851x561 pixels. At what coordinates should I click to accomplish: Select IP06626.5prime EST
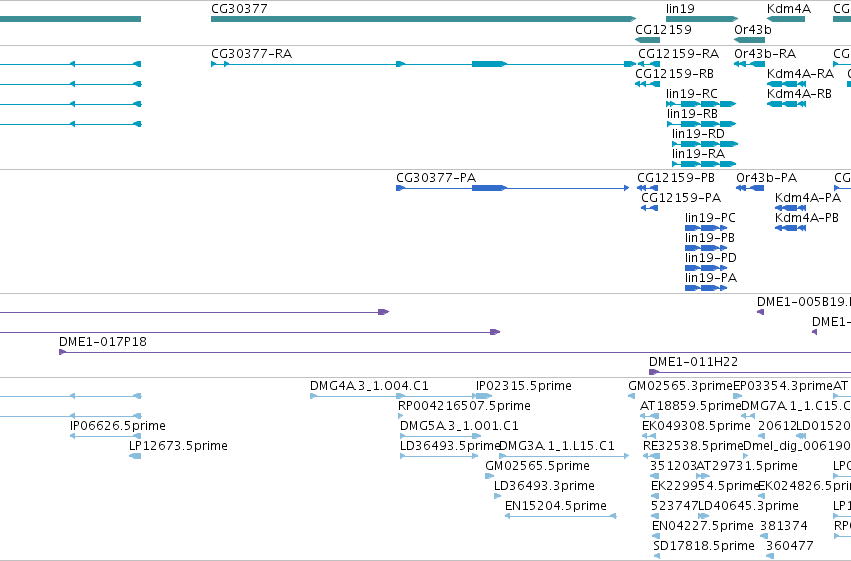pos(105,436)
